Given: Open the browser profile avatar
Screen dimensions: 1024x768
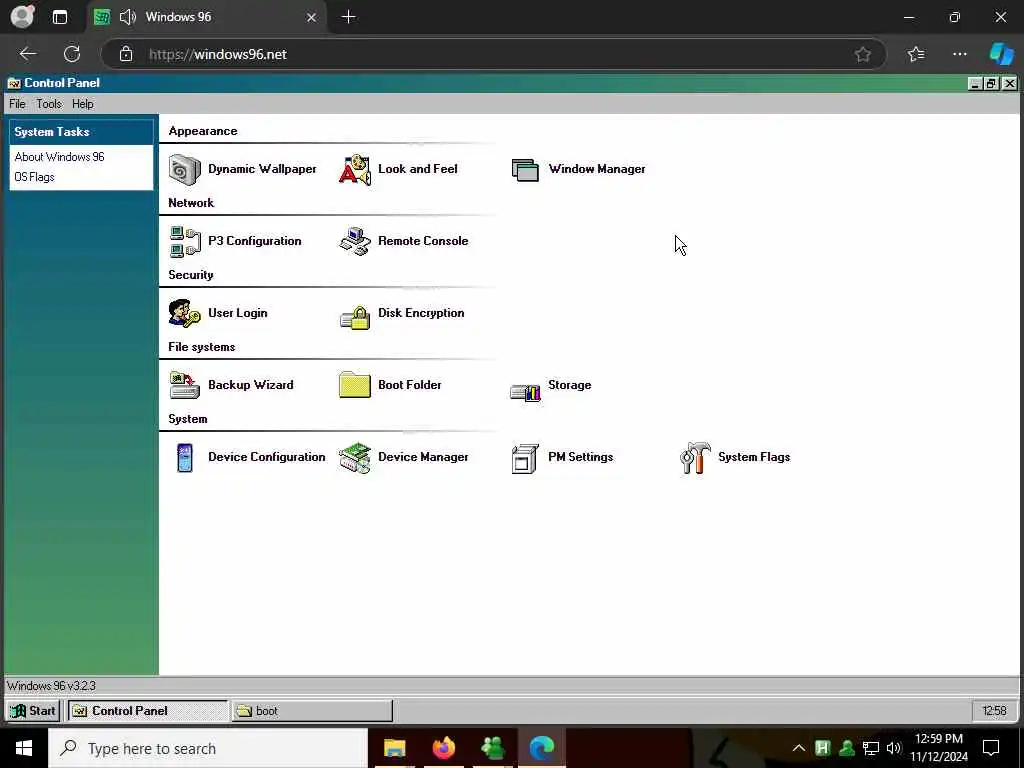Looking at the screenshot, I should (x=23, y=16).
